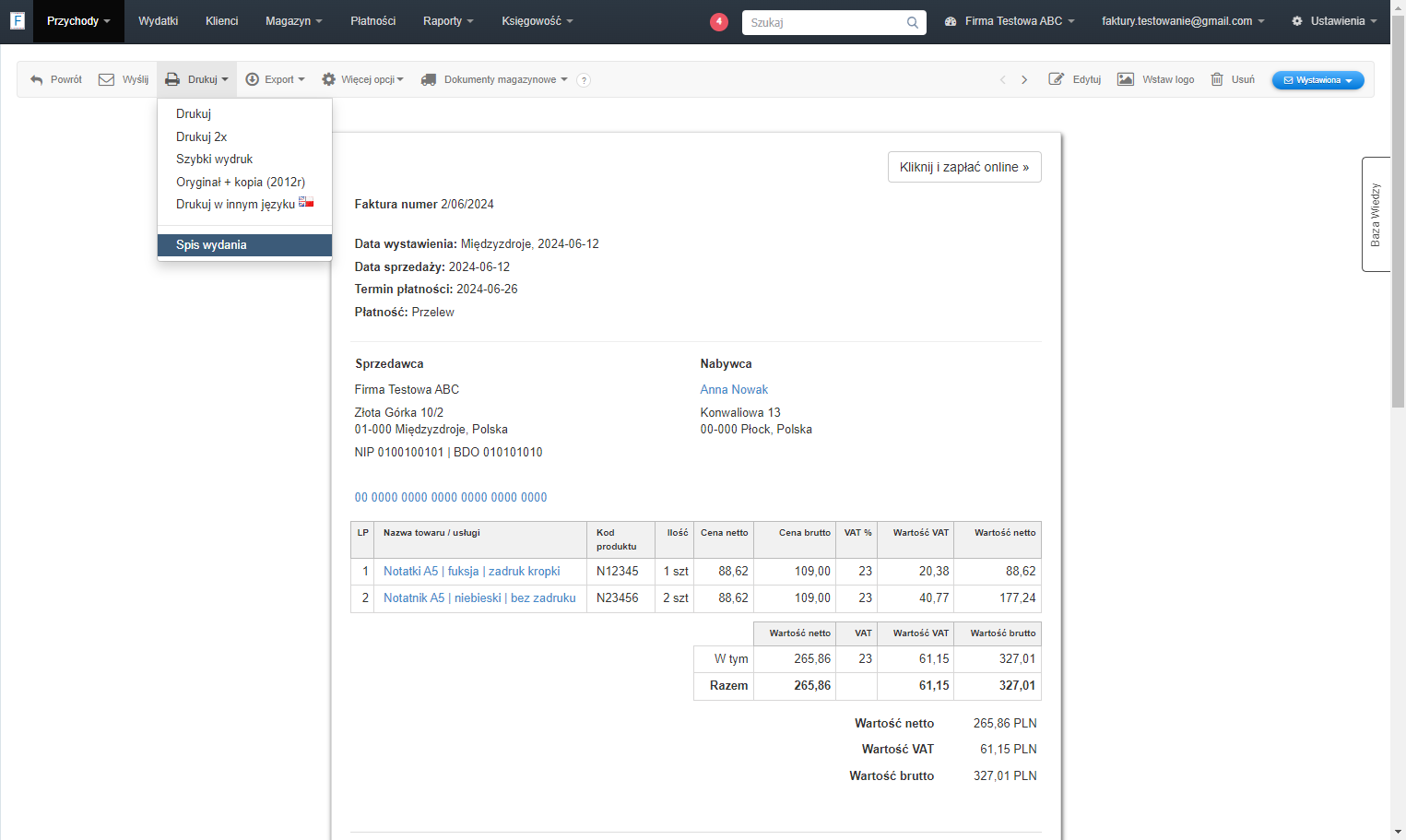Click the Edytuj pencil icon

click(x=1057, y=79)
